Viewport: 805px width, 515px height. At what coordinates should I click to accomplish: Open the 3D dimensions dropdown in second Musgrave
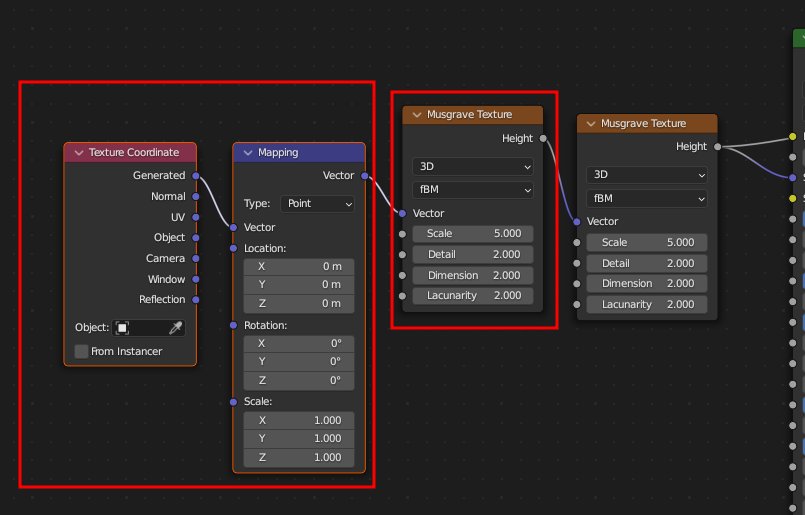tap(647, 175)
